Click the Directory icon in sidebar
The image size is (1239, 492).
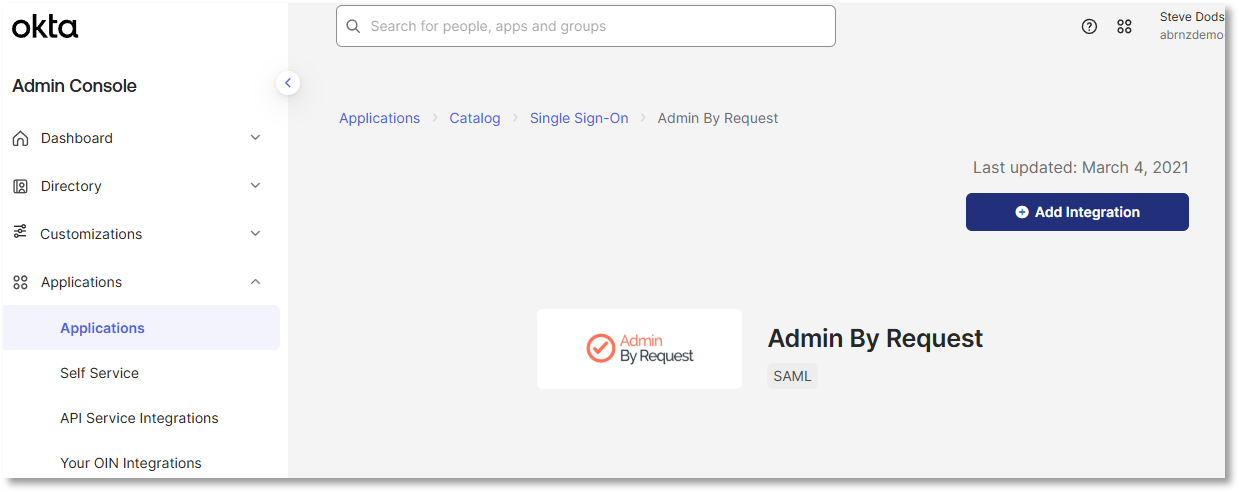point(20,186)
